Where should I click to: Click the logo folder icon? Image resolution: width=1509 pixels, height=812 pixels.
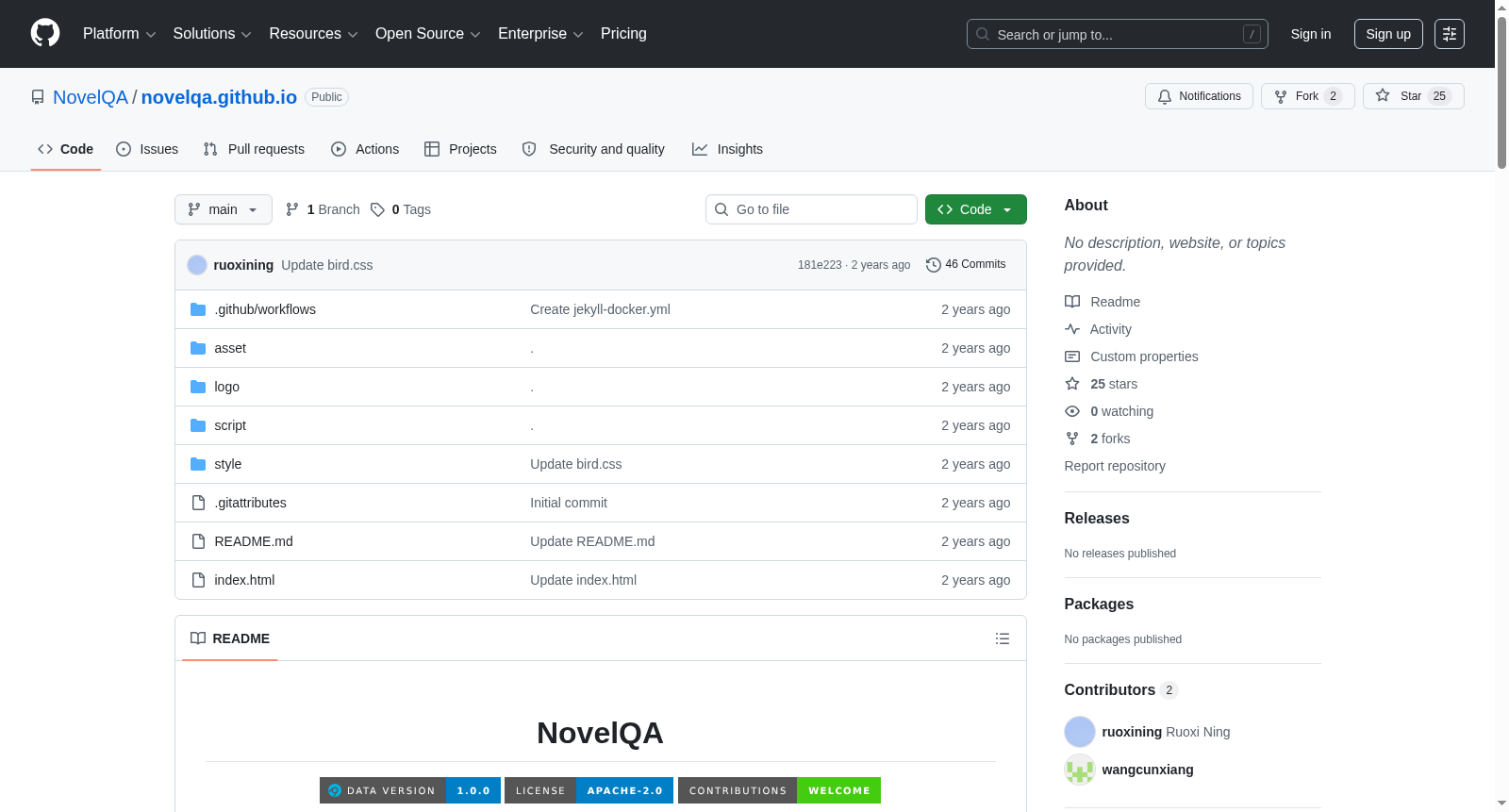(198, 387)
